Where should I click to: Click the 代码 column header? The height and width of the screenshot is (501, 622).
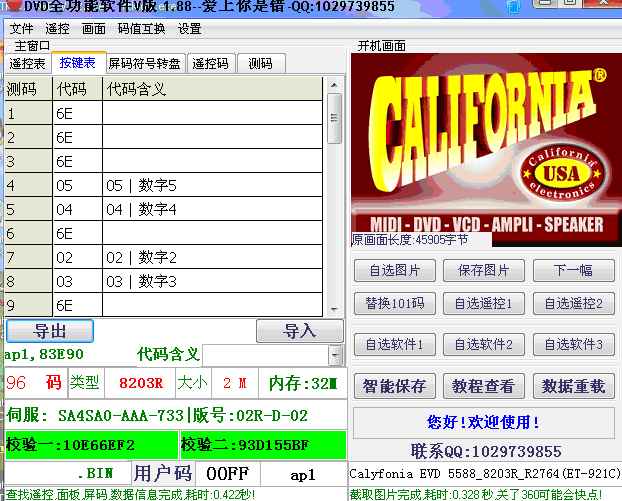tap(77, 88)
